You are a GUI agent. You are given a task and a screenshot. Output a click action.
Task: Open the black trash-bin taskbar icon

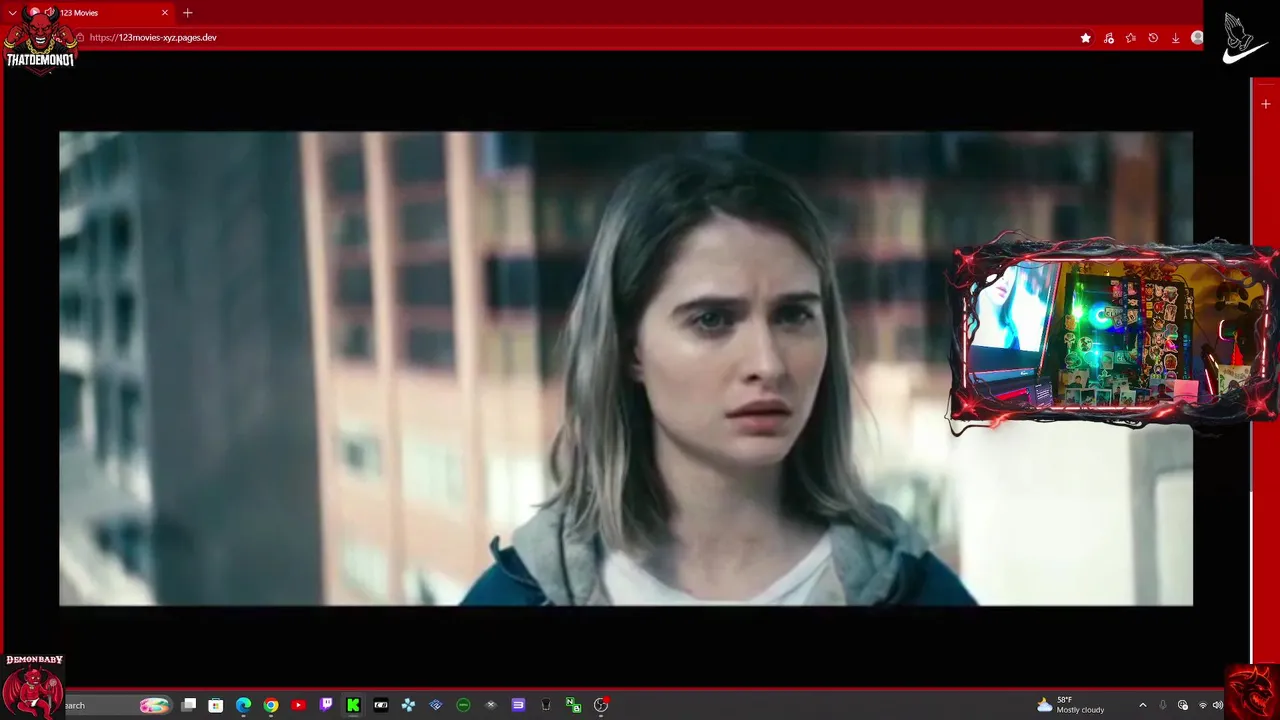point(546,705)
